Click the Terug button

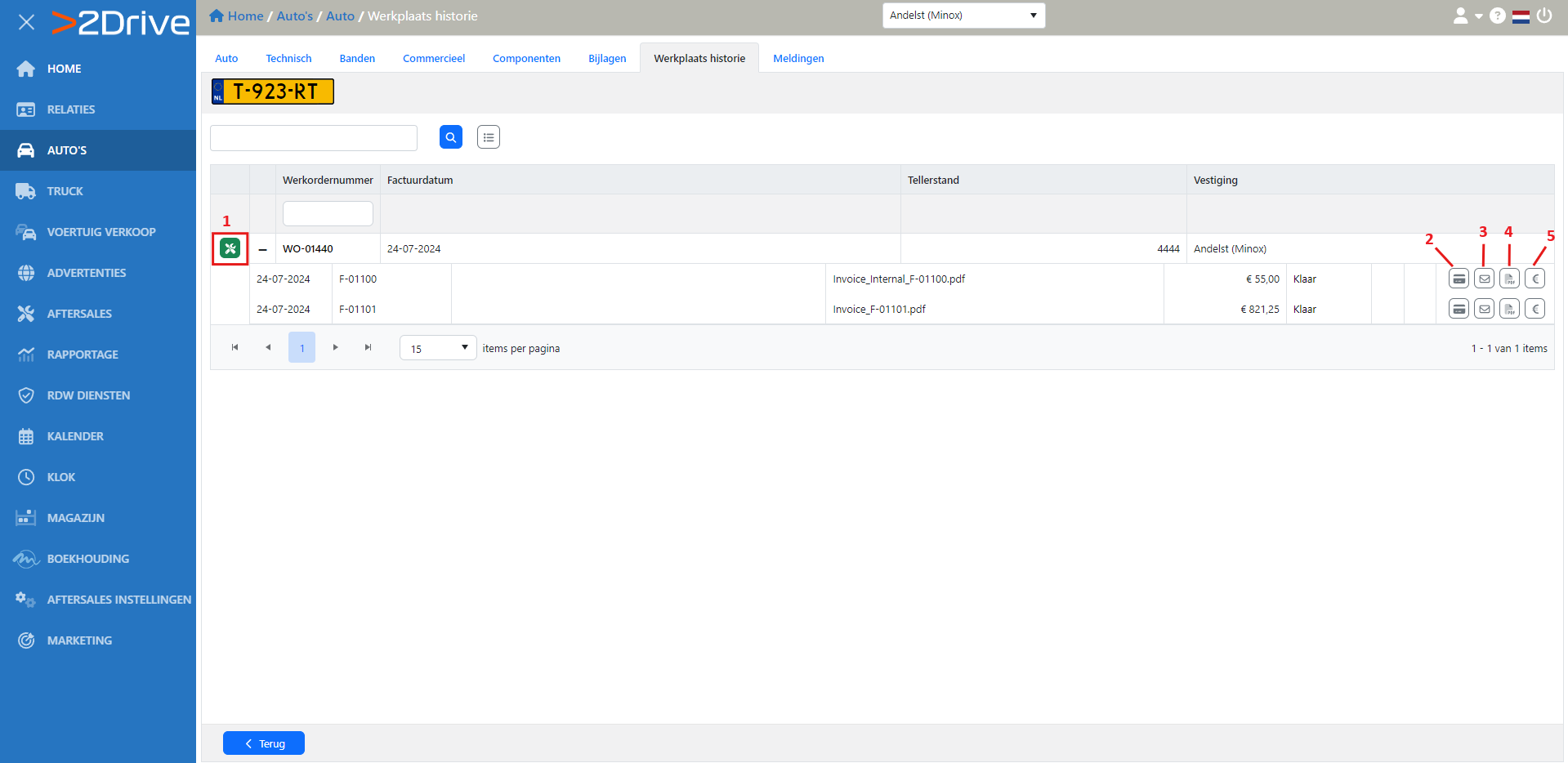coord(264,743)
